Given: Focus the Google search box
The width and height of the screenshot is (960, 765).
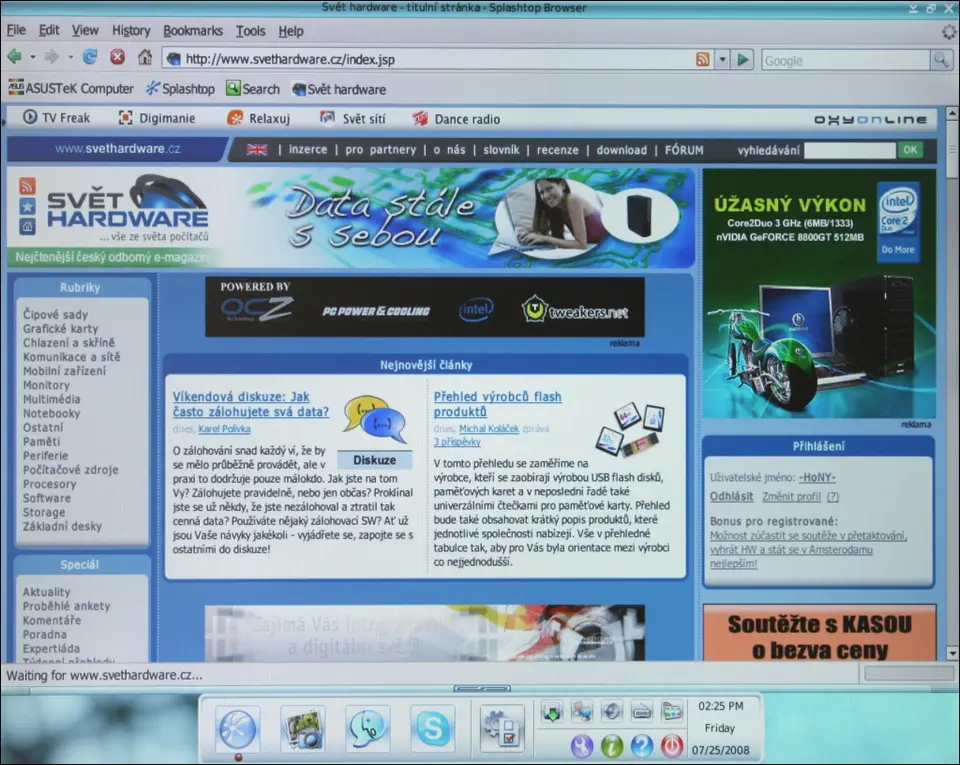Looking at the screenshot, I should pyautogui.click(x=845, y=60).
